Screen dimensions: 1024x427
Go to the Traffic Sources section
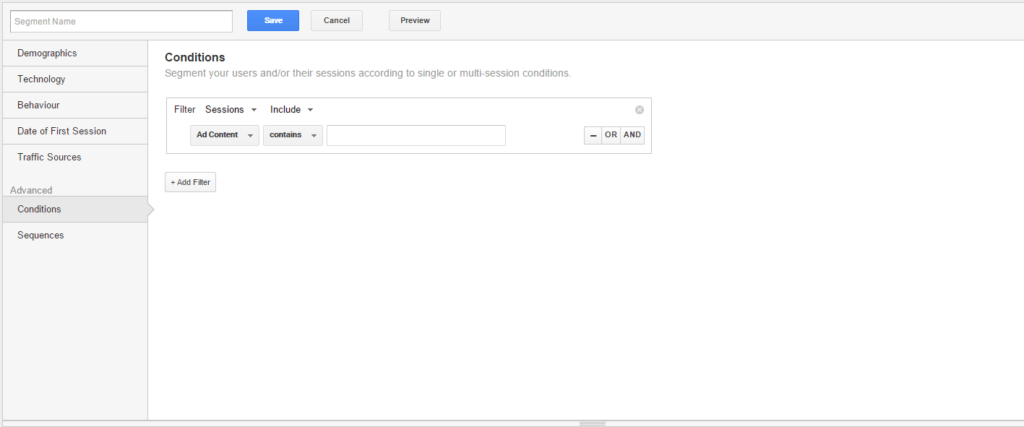pyautogui.click(x=49, y=157)
